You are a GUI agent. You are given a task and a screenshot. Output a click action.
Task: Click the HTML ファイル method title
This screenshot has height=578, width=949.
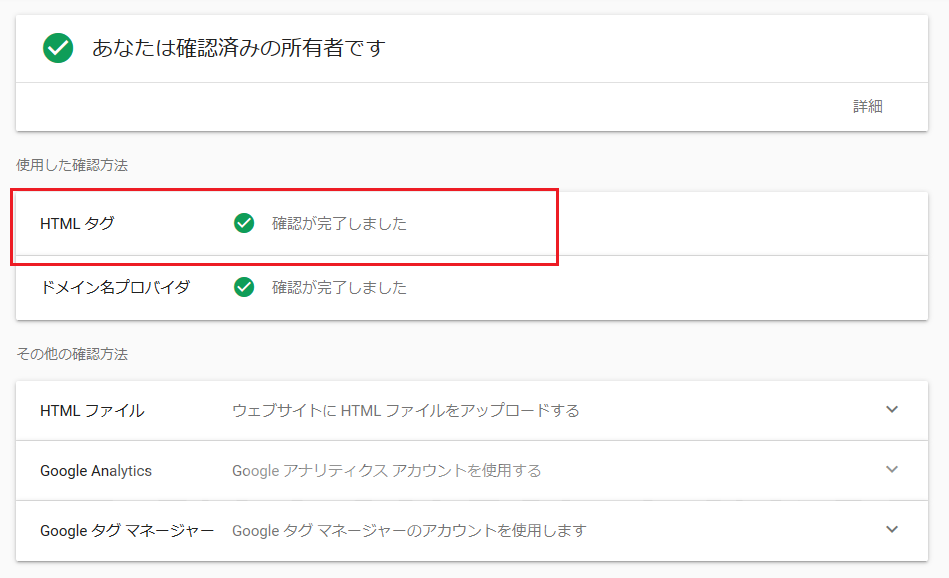92,410
